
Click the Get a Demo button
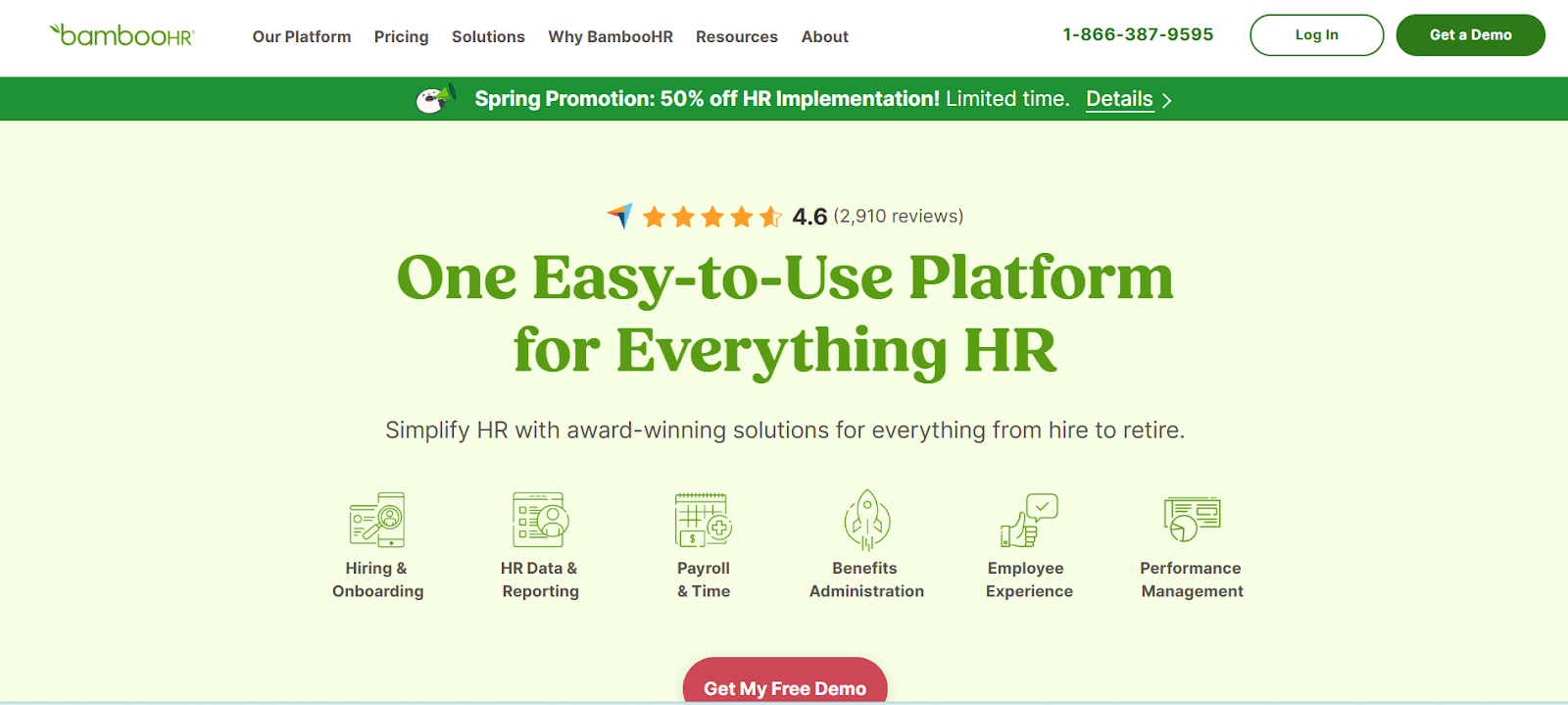1470,35
